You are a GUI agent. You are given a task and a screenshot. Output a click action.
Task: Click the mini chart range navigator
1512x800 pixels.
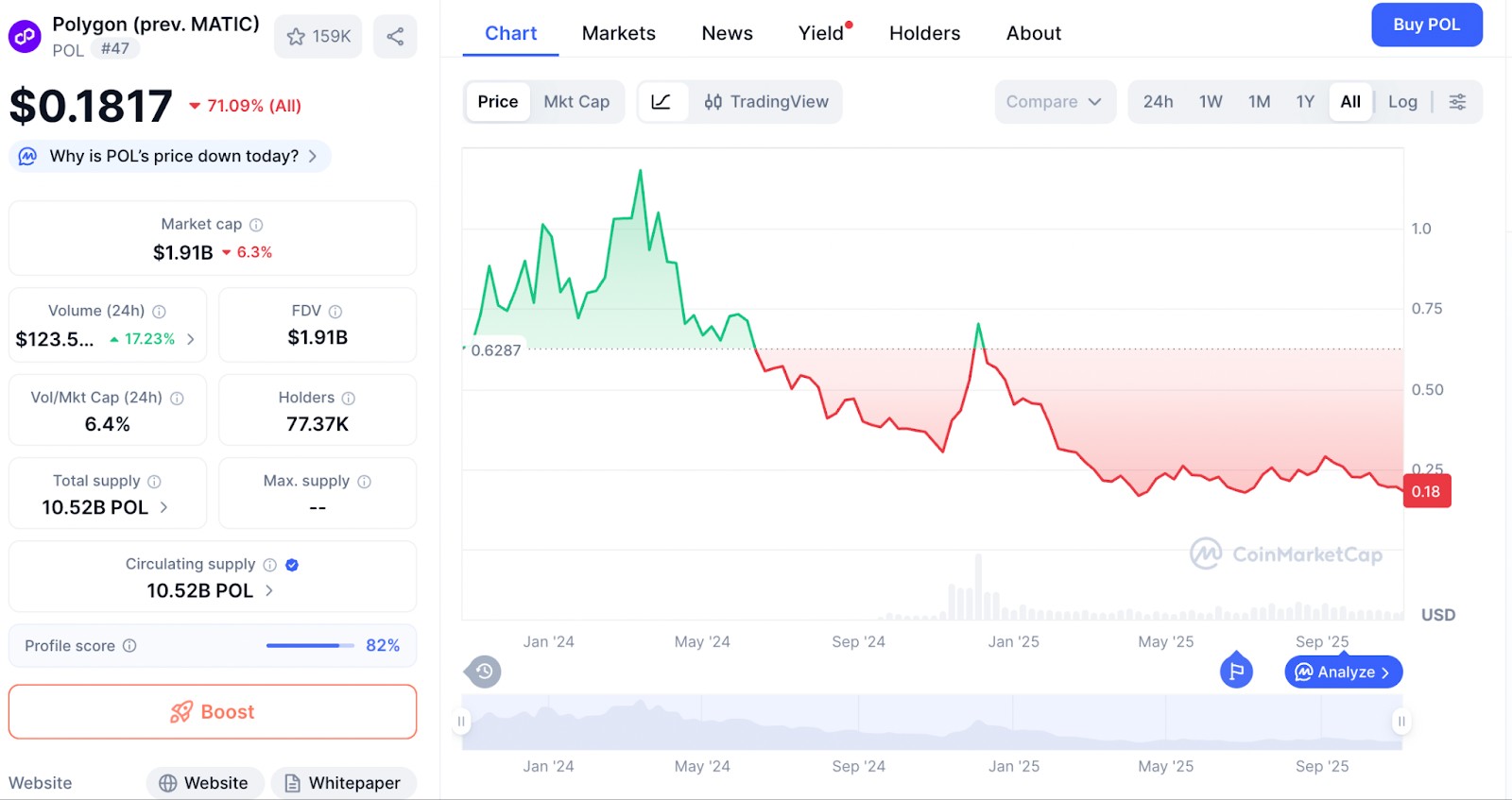tap(932, 723)
